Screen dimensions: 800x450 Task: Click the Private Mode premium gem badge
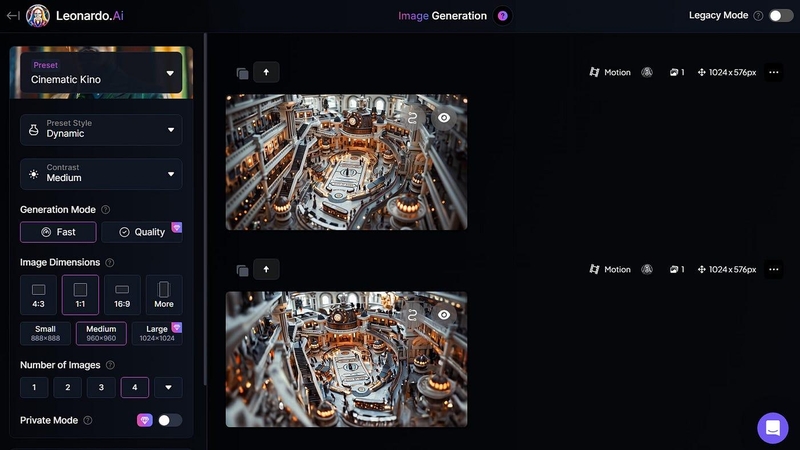click(144, 420)
